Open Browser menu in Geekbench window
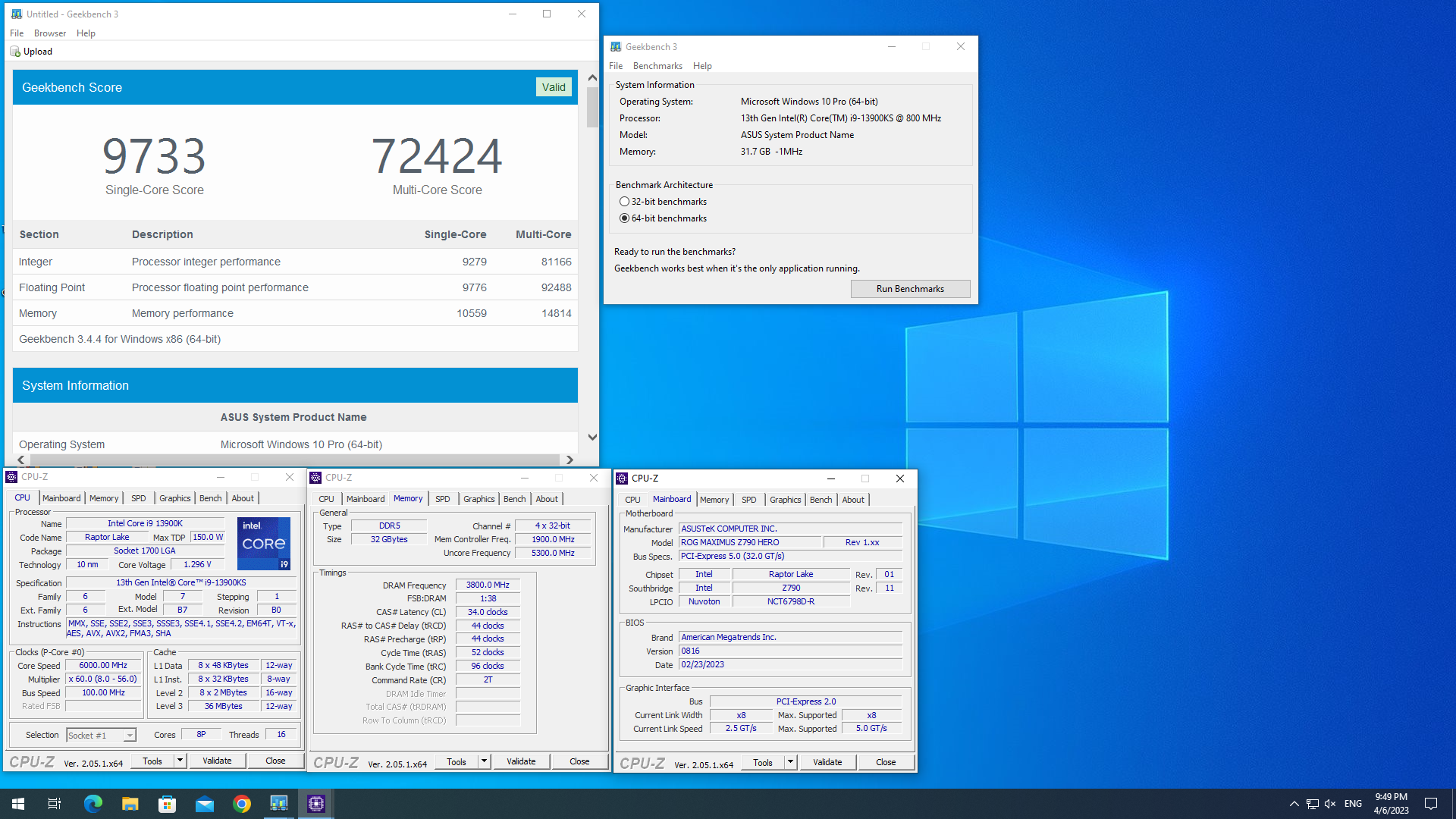 (x=50, y=33)
